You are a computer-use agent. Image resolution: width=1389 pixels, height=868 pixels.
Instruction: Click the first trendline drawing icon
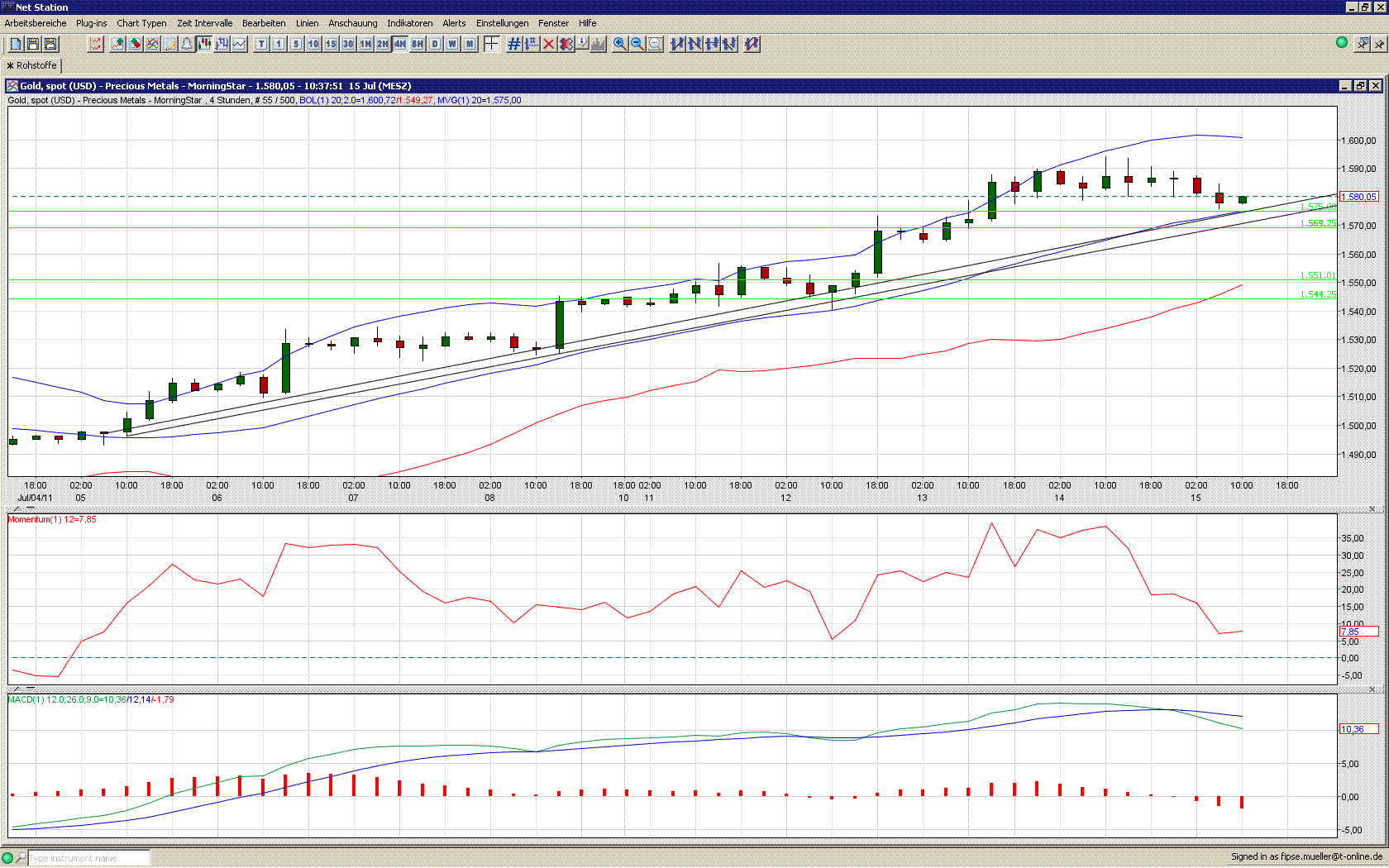(x=677, y=44)
